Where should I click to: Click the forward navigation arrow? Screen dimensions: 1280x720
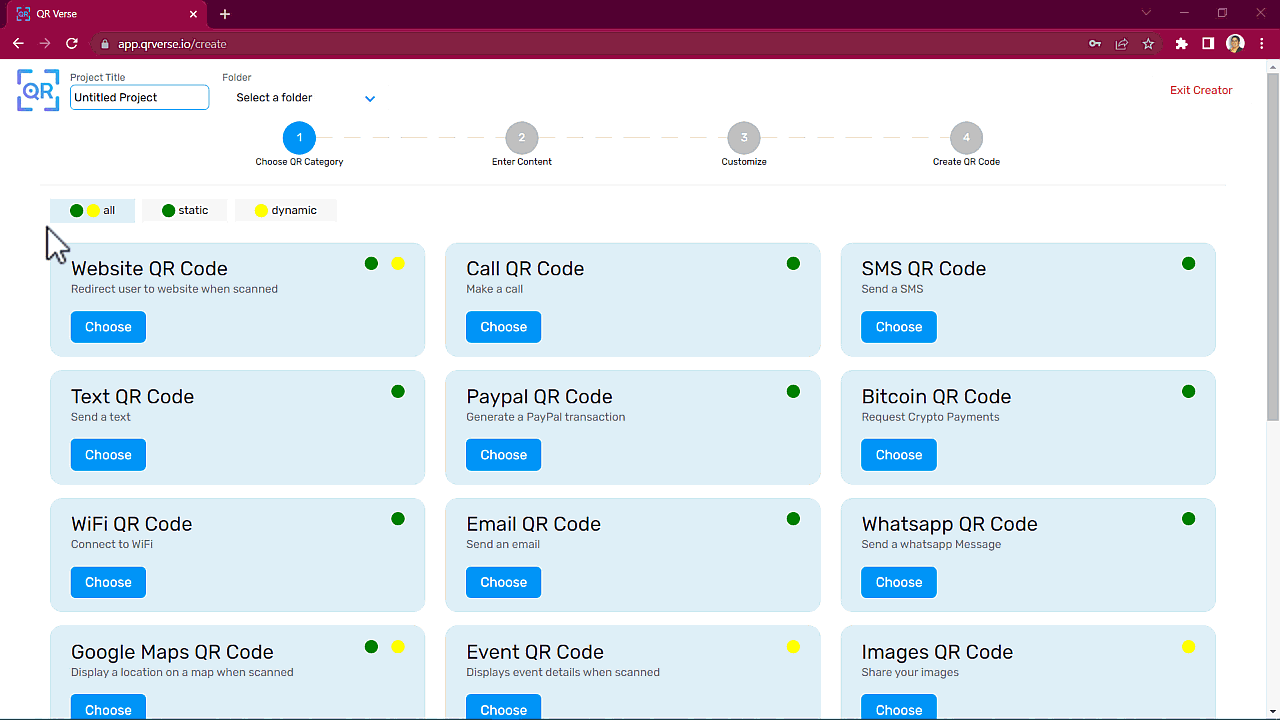pos(45,44)
